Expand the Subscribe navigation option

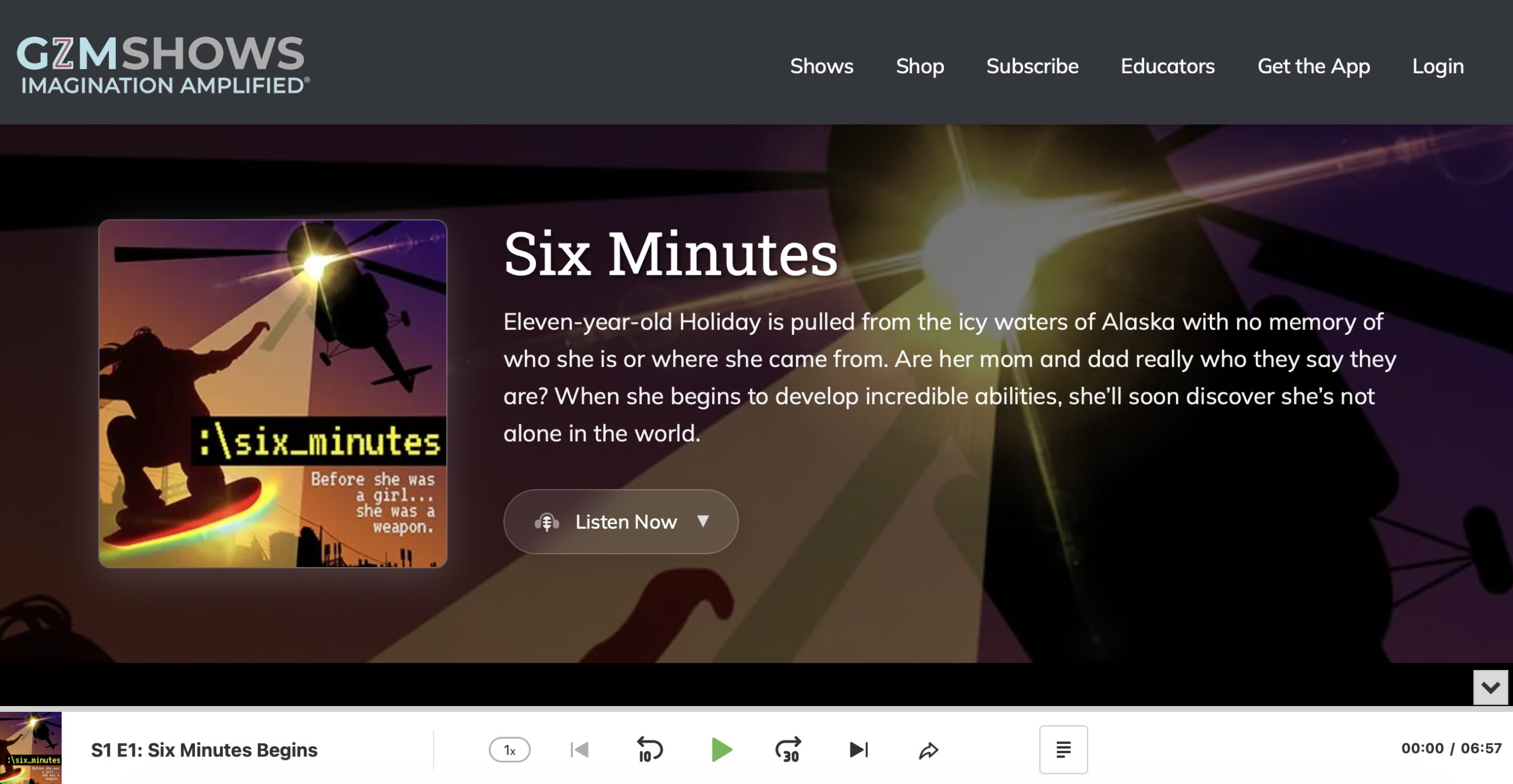tap(1032, 66)
